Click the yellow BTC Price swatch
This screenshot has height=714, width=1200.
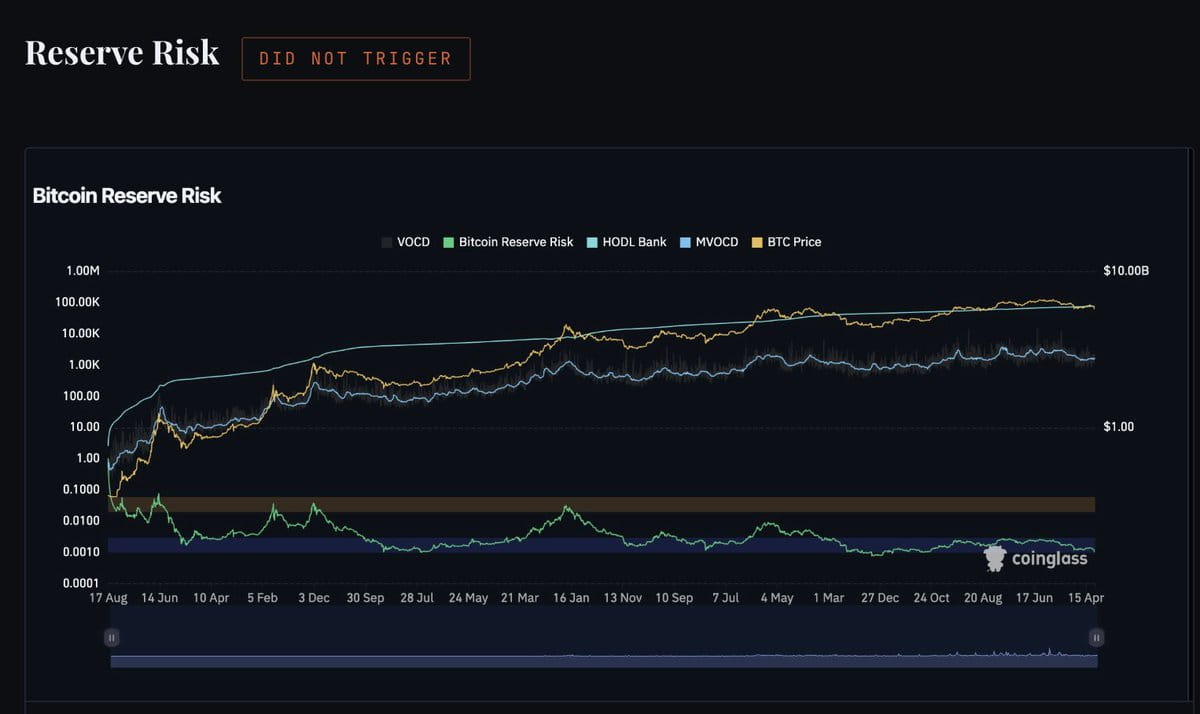tap(756, 242)
